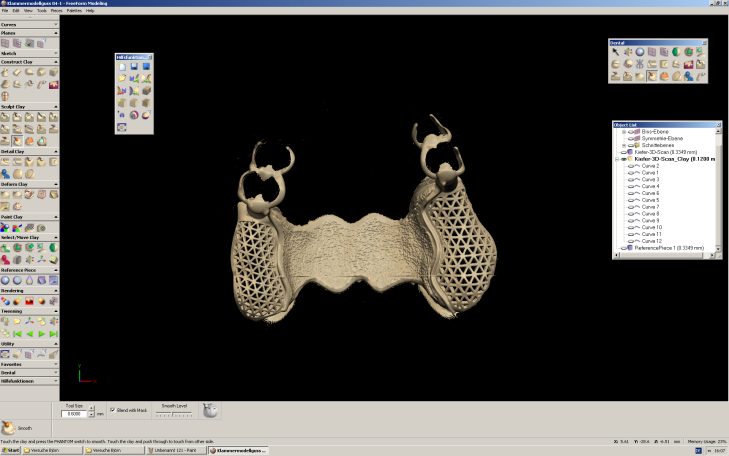Expand the Favorites palette section

click(x=56, y=362)
